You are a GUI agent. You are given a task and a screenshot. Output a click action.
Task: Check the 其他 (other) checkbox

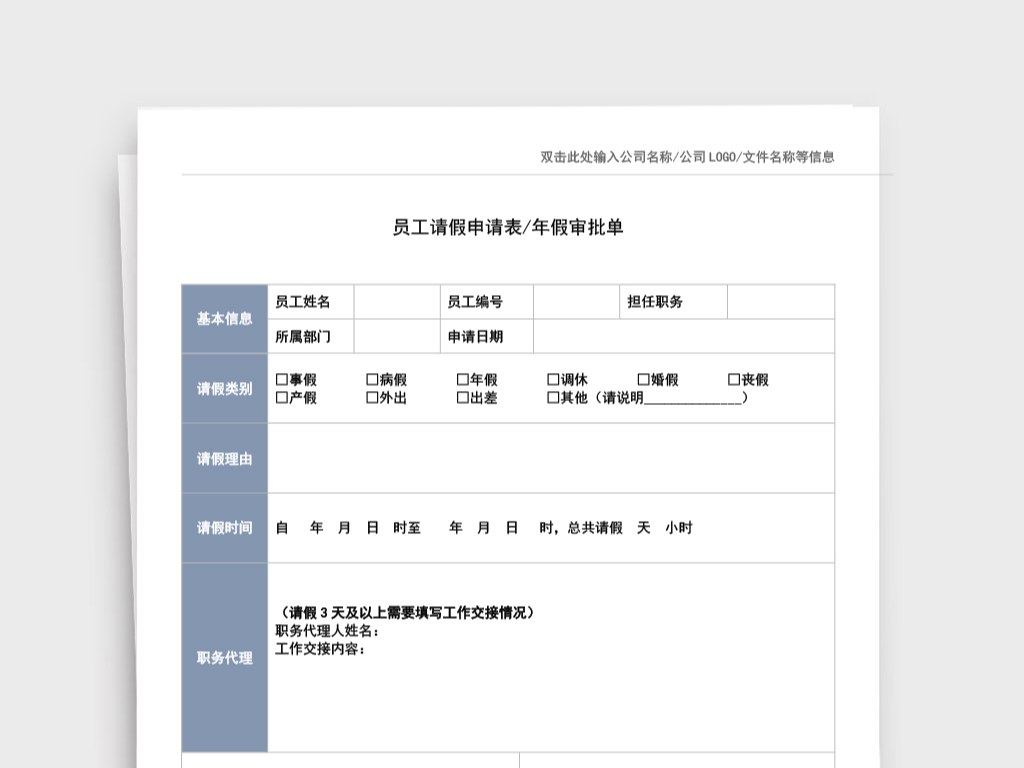pyautogui.click(x=553, y=397)
